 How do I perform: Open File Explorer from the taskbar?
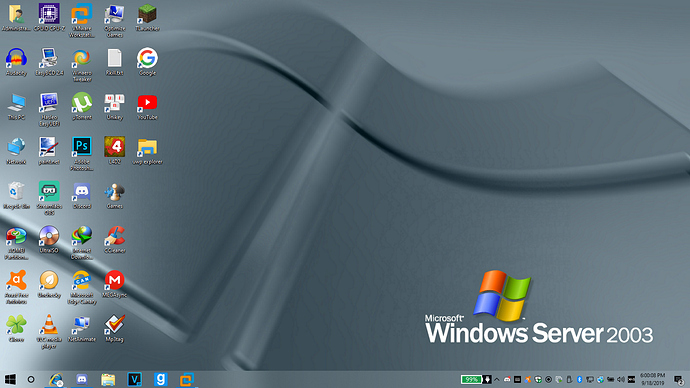[108, 379]
